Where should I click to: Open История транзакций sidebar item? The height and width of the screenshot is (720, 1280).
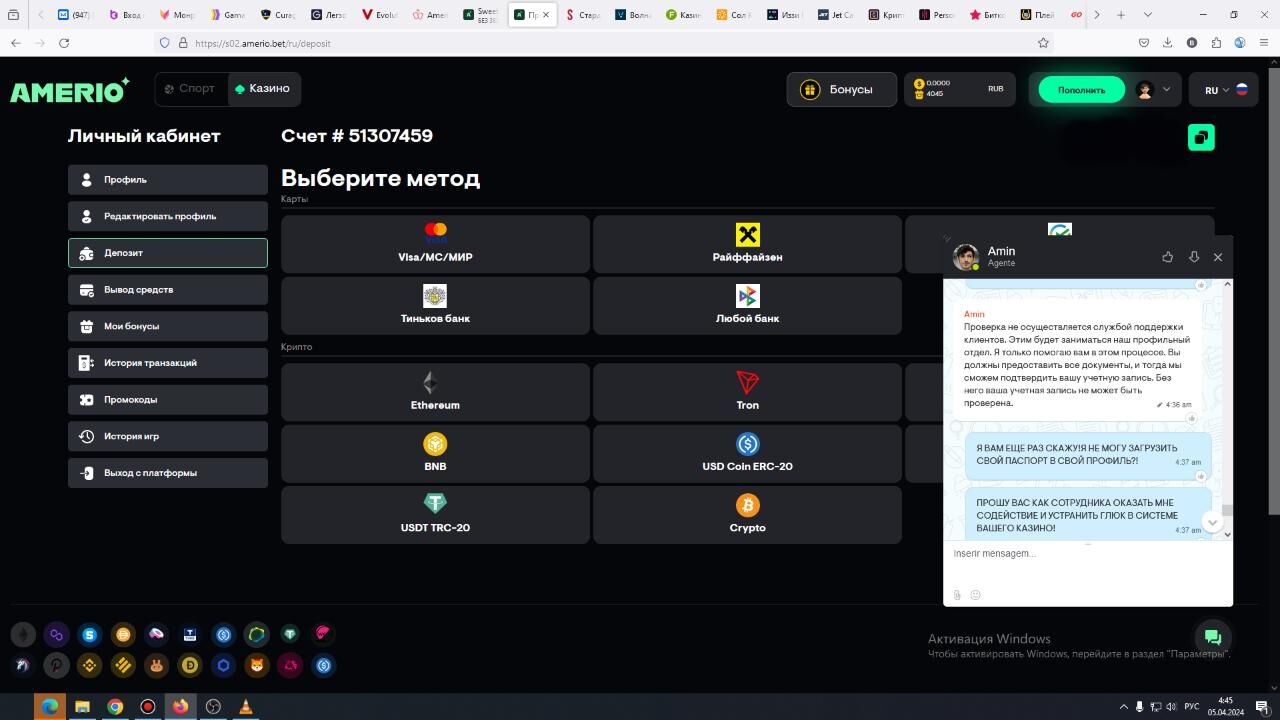pos(168,363)
